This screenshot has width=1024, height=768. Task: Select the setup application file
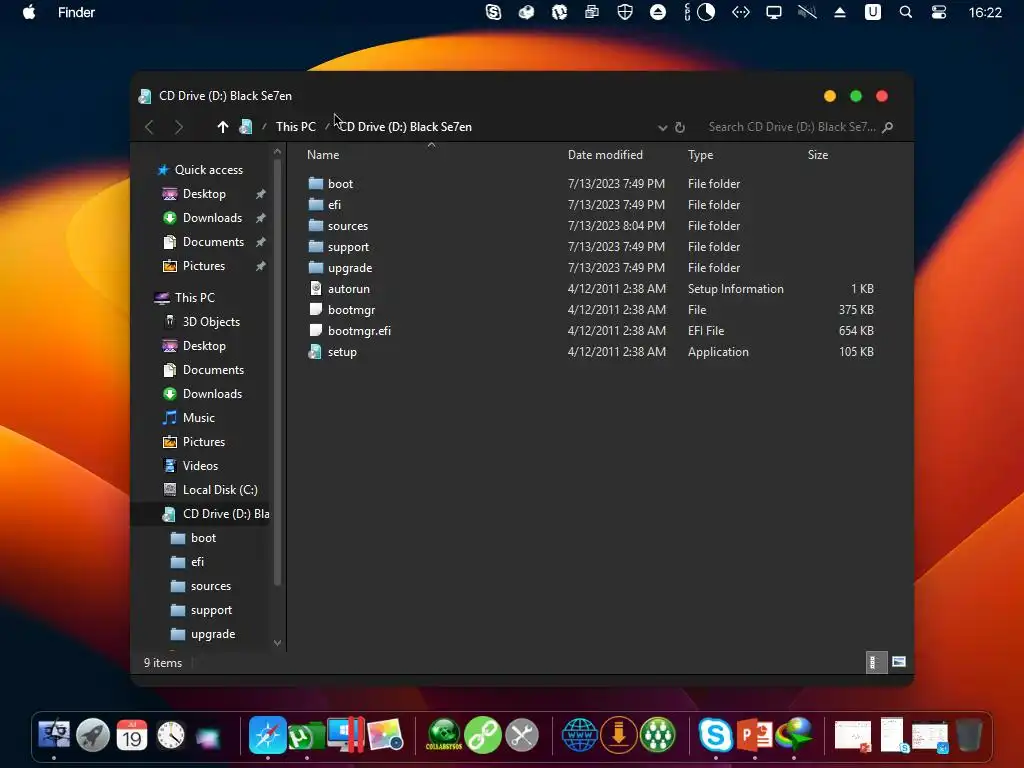coord(342,351)
